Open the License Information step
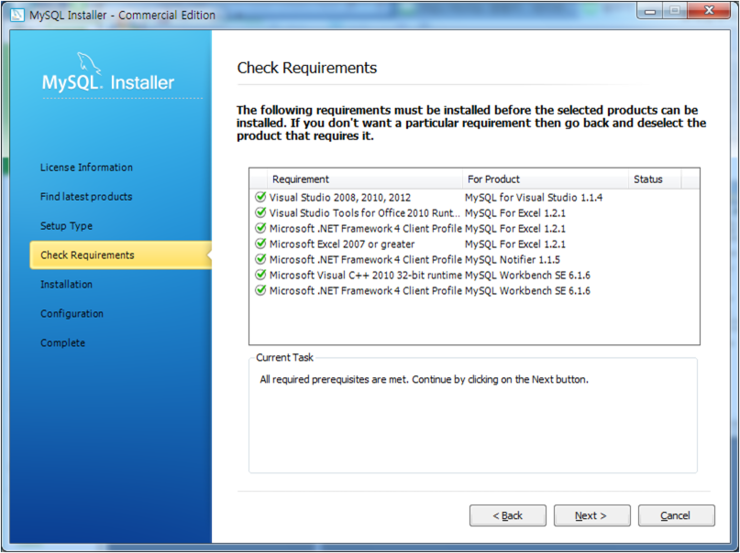Image resolution: width=740 pixels, height=553 pixels. point(86,168)
